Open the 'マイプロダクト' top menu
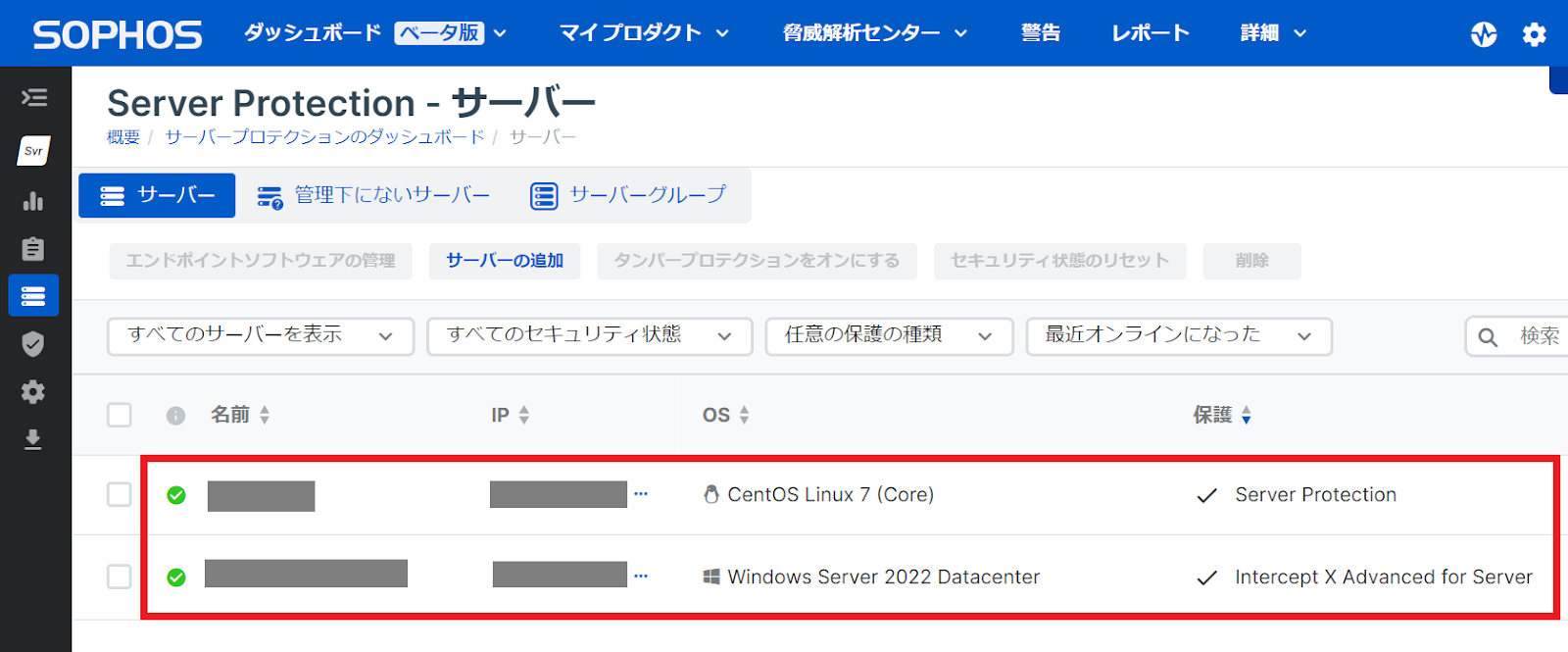The image size is (1568, 652). (644, 33)
